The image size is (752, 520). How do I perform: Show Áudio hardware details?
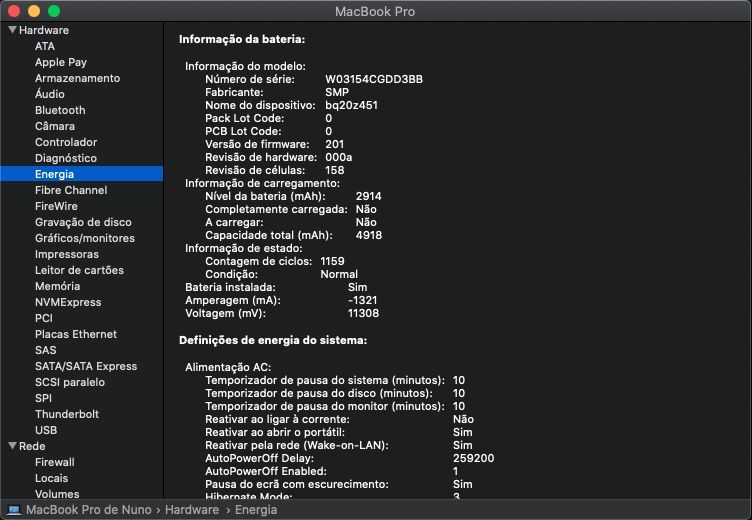coord(49,94)
